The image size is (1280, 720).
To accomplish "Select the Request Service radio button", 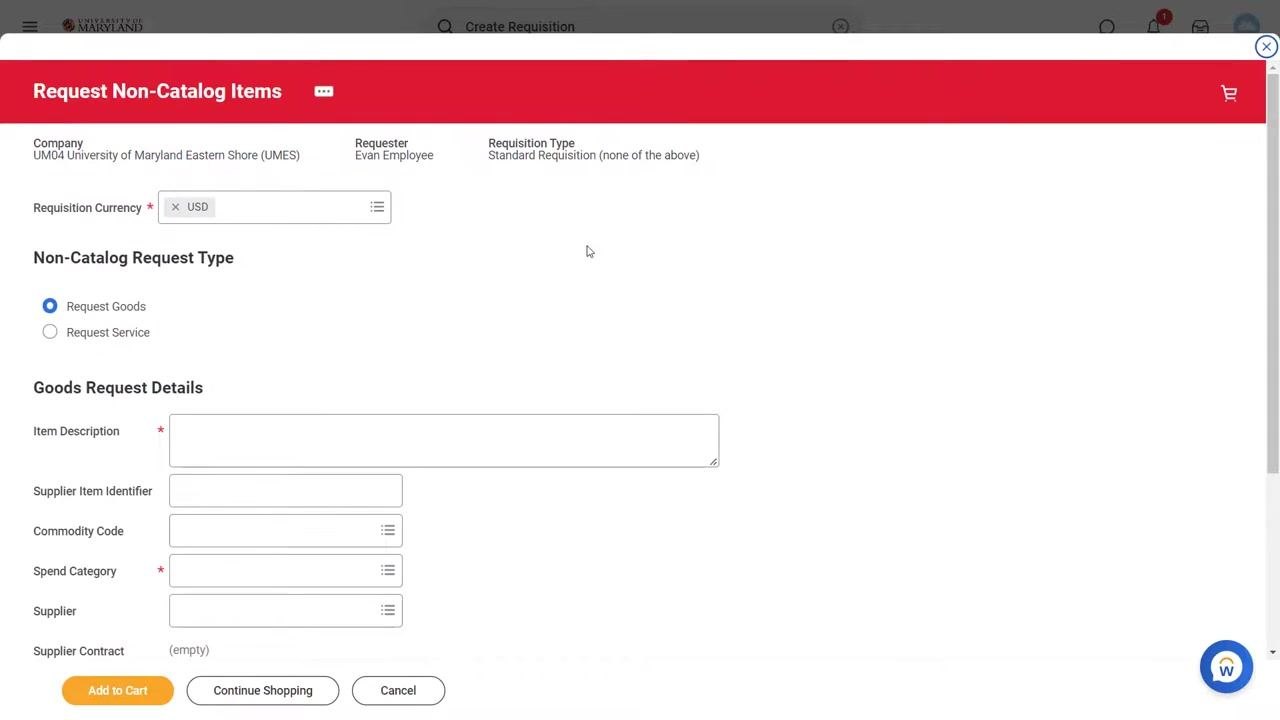I will click(x=50, y=332).
